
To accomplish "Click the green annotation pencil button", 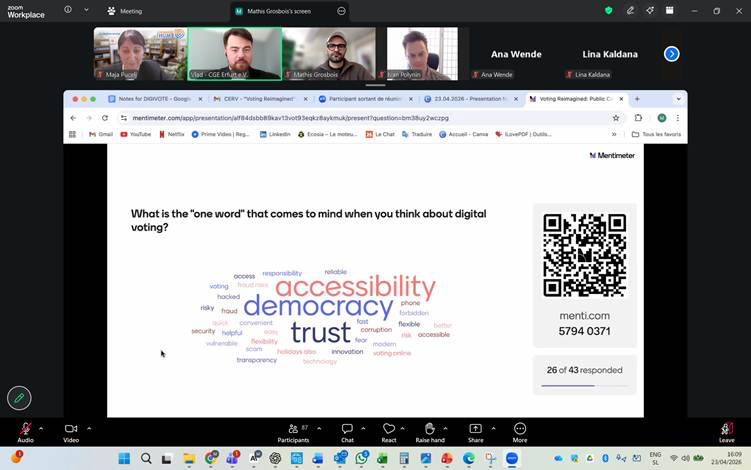I will click(19, 398).
